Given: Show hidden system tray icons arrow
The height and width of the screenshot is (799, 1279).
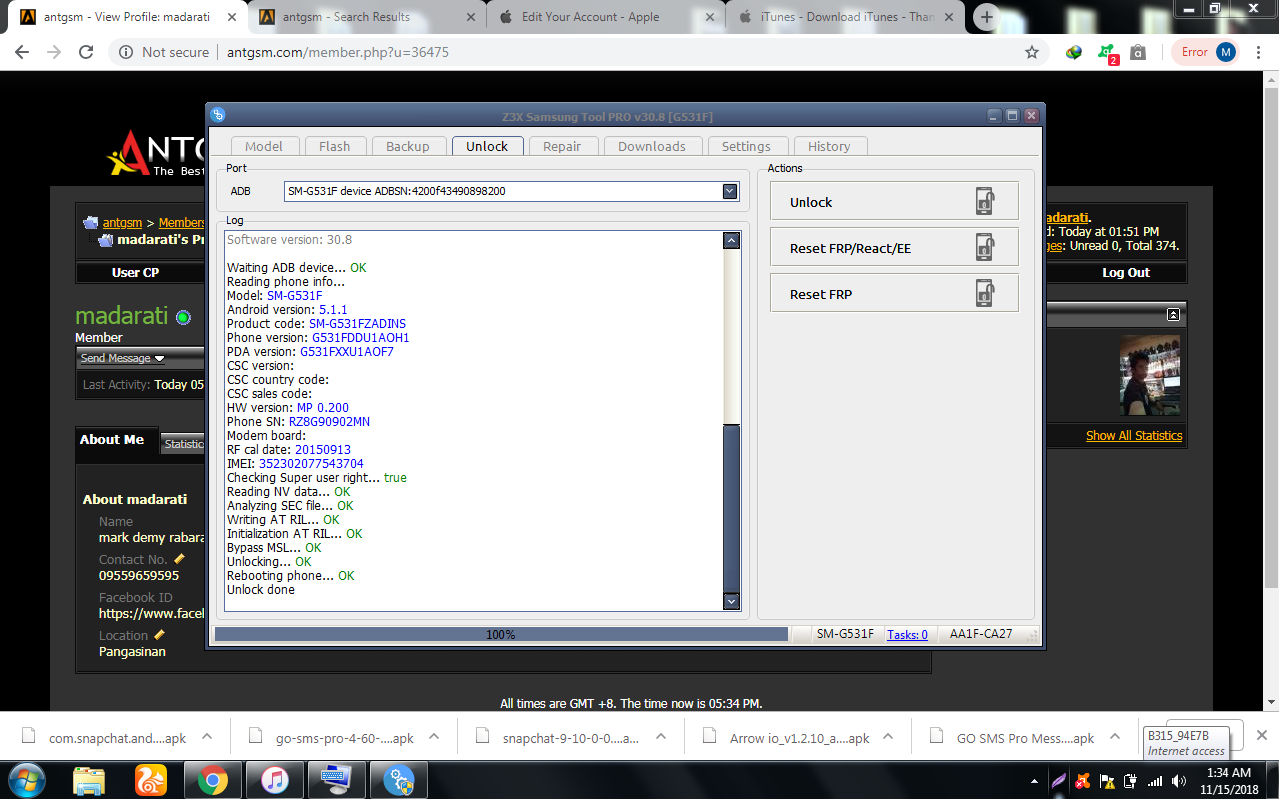Looking at the screenshot, I should pyautogui.click(x=1034, y=780).
